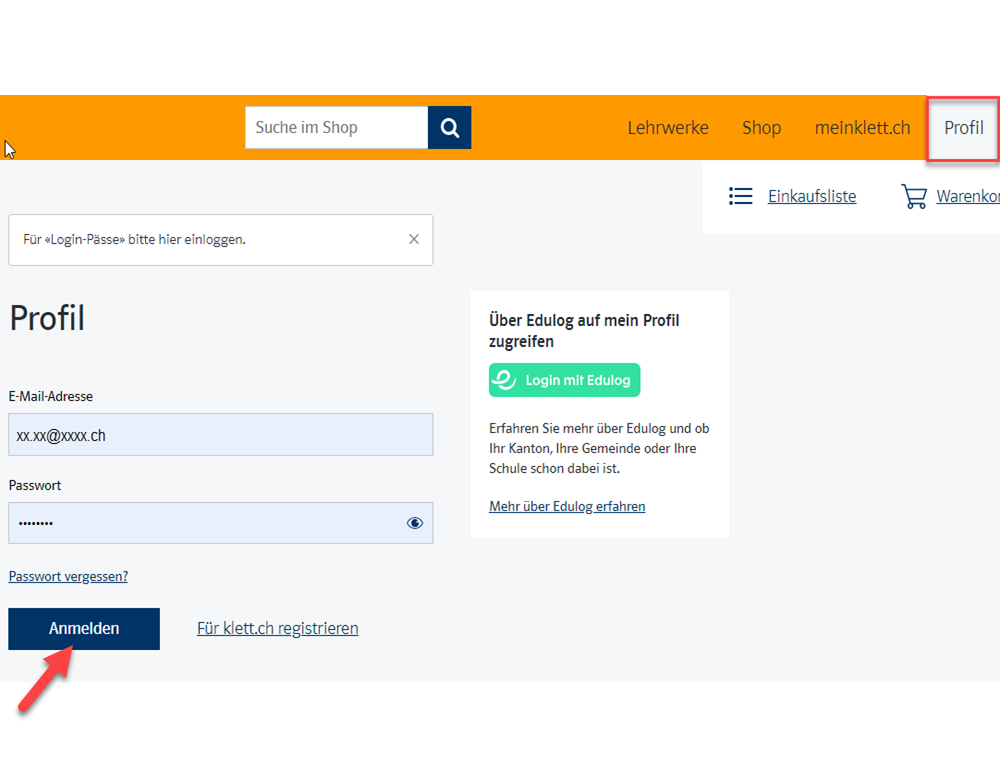Click the shopping cart icon
Screen dimensions: 1000x777
(914, 196)
